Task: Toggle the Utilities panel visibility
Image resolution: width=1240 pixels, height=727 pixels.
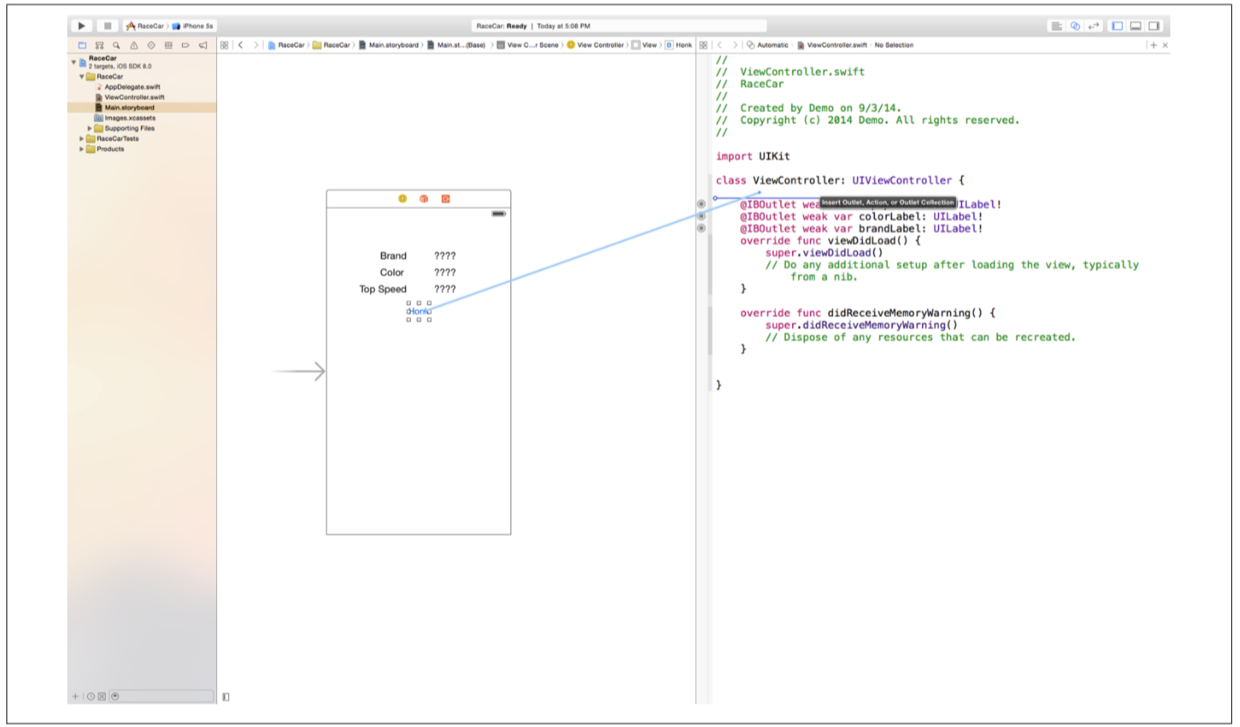Action: pos(1154,26)
